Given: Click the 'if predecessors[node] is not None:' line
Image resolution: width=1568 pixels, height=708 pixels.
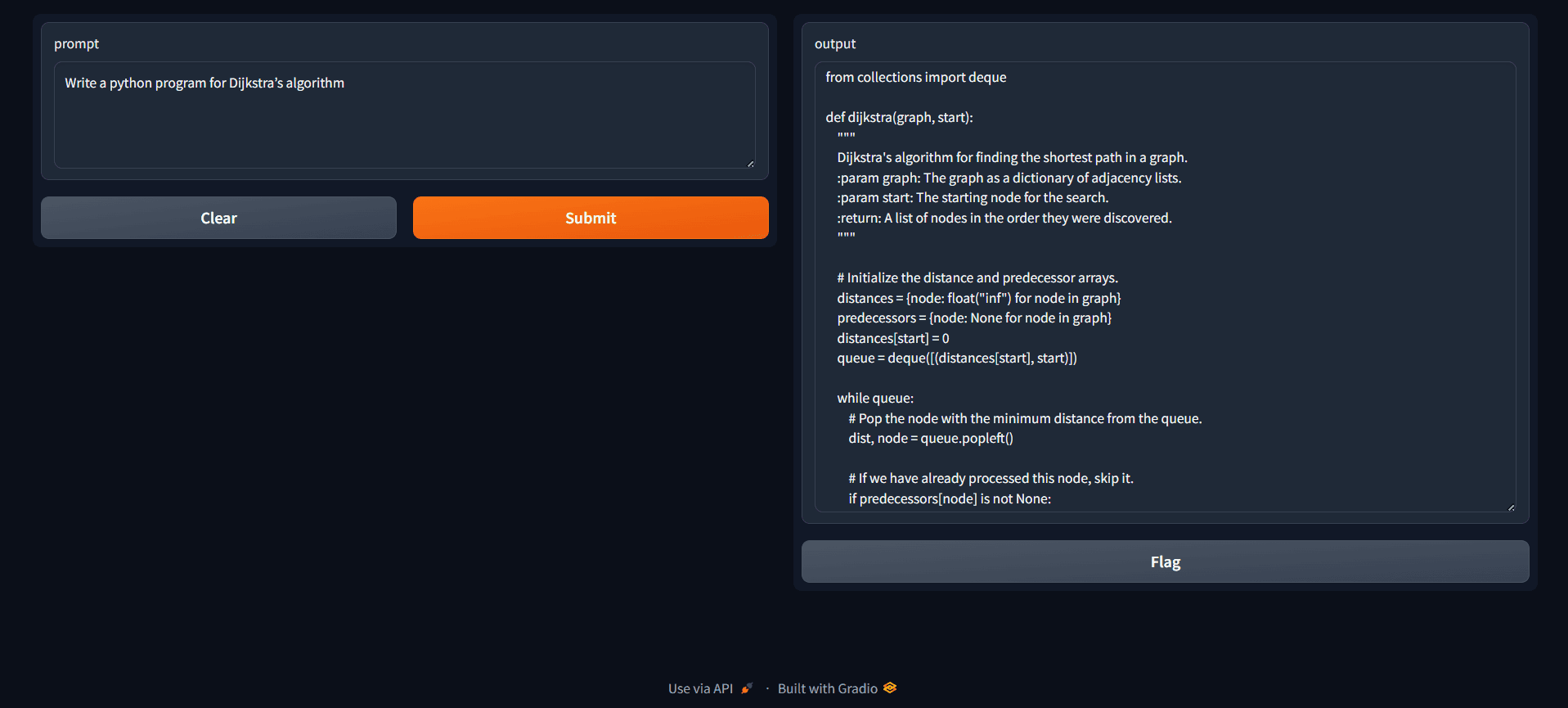Looking at the screenshot, I should tap(949, 499).
